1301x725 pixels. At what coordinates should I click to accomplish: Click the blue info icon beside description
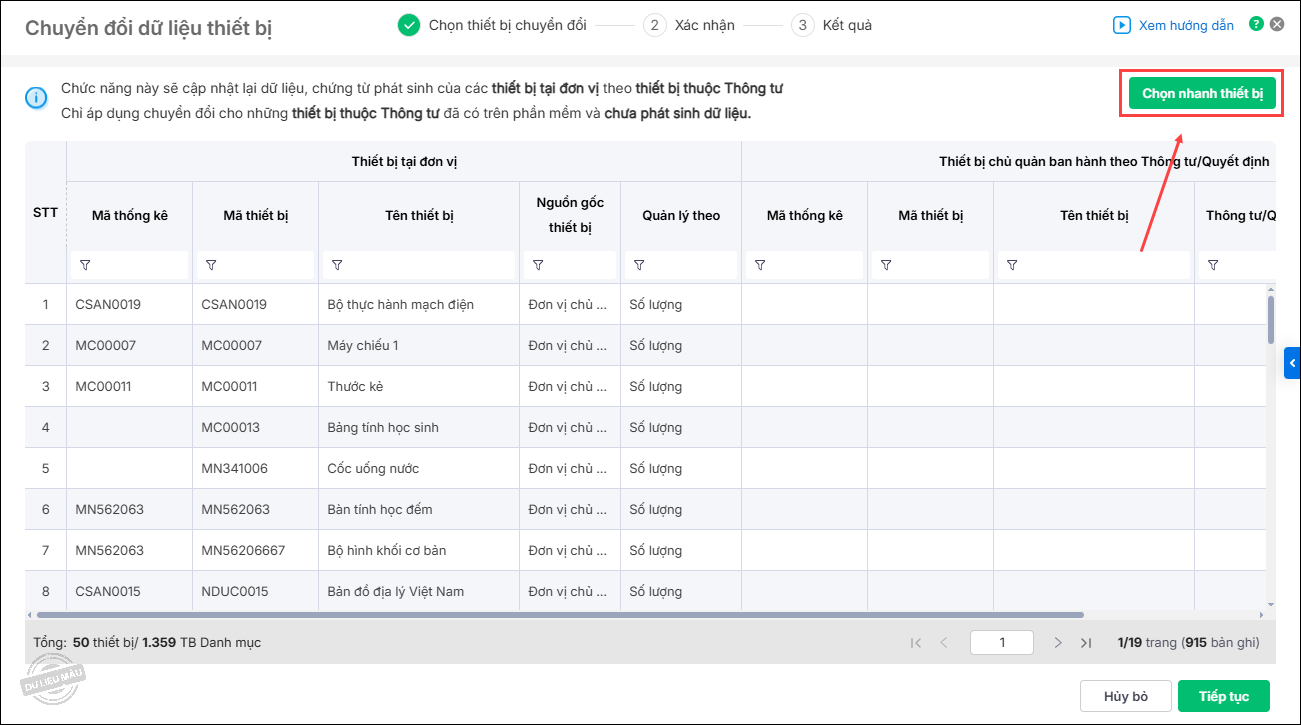(36, 97)
